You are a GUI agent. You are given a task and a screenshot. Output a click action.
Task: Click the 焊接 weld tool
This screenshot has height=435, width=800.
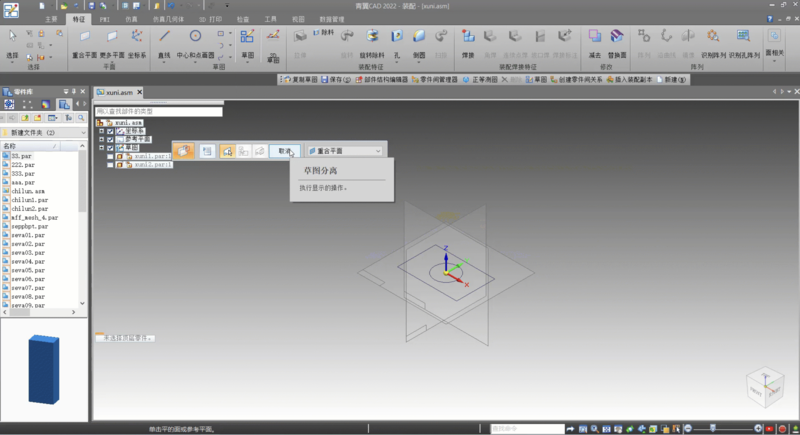468,39
